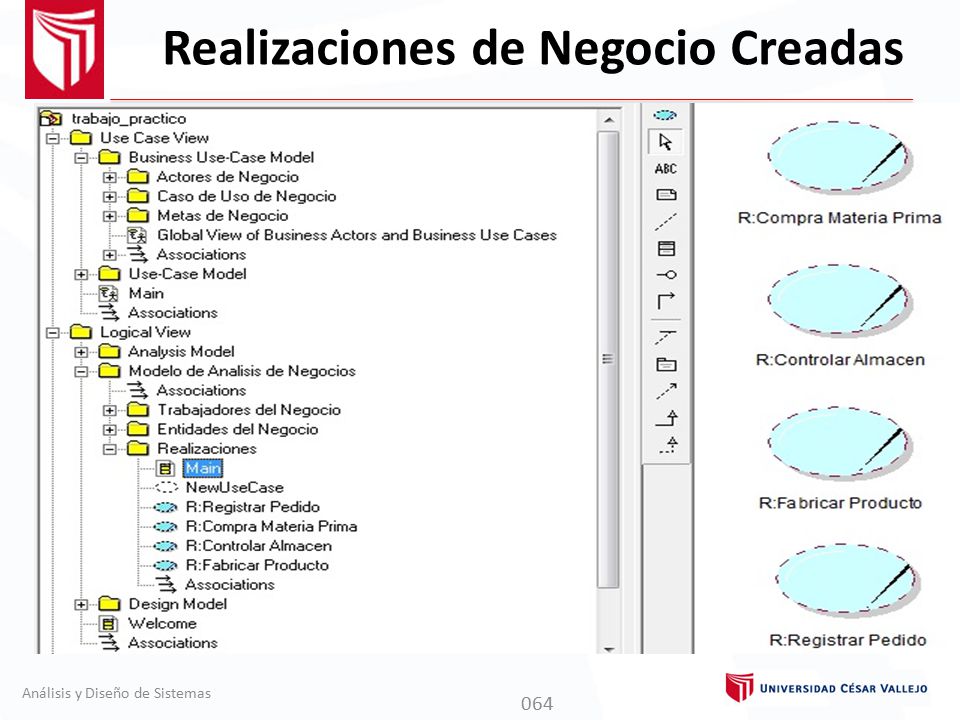Select the association class tool
The image size is (960, 720).
[666, 337]
